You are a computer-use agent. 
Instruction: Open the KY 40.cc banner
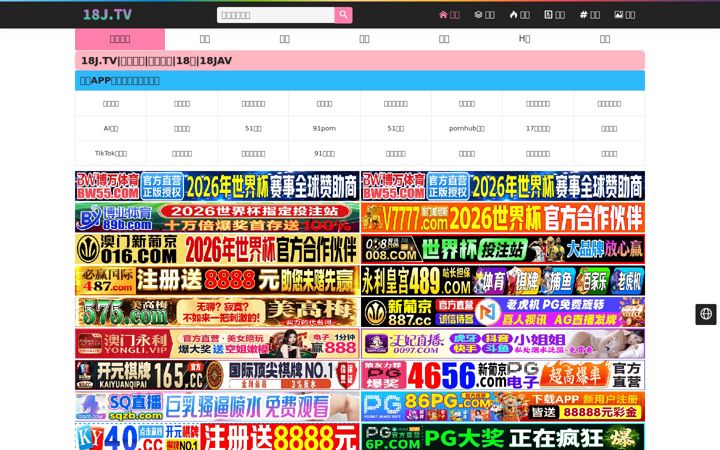point(217,436)
